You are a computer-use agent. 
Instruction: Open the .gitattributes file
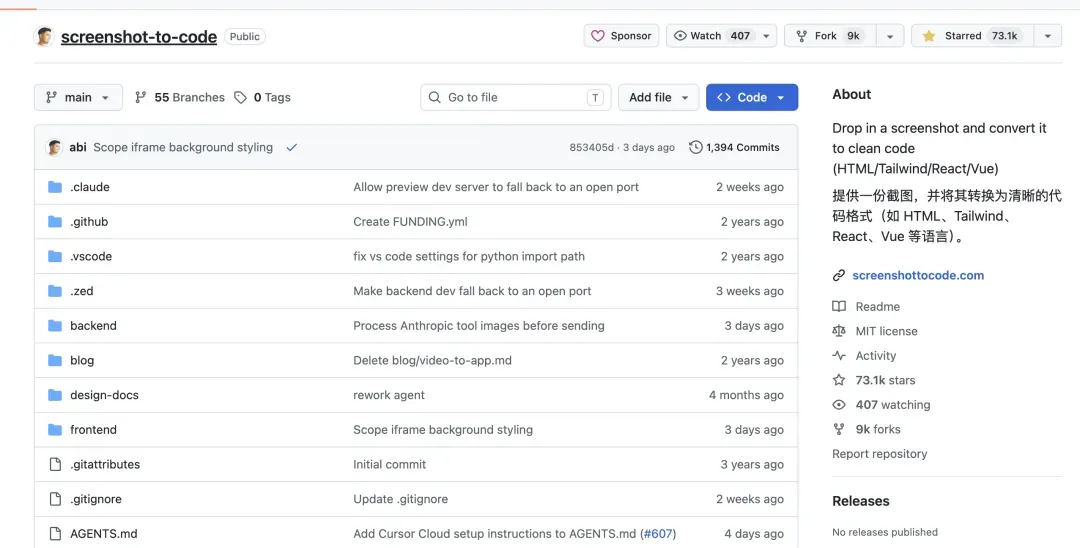click(105, 464)
